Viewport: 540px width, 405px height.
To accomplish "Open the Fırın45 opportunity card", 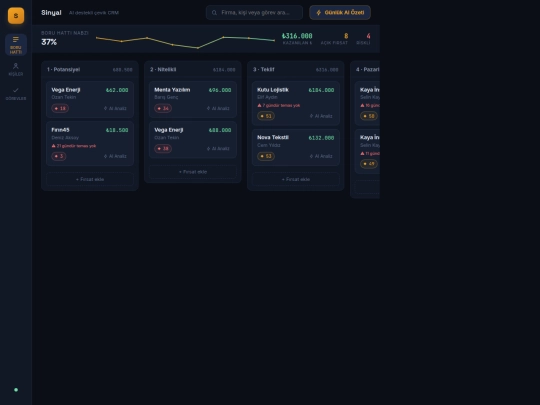I will 90,143.
